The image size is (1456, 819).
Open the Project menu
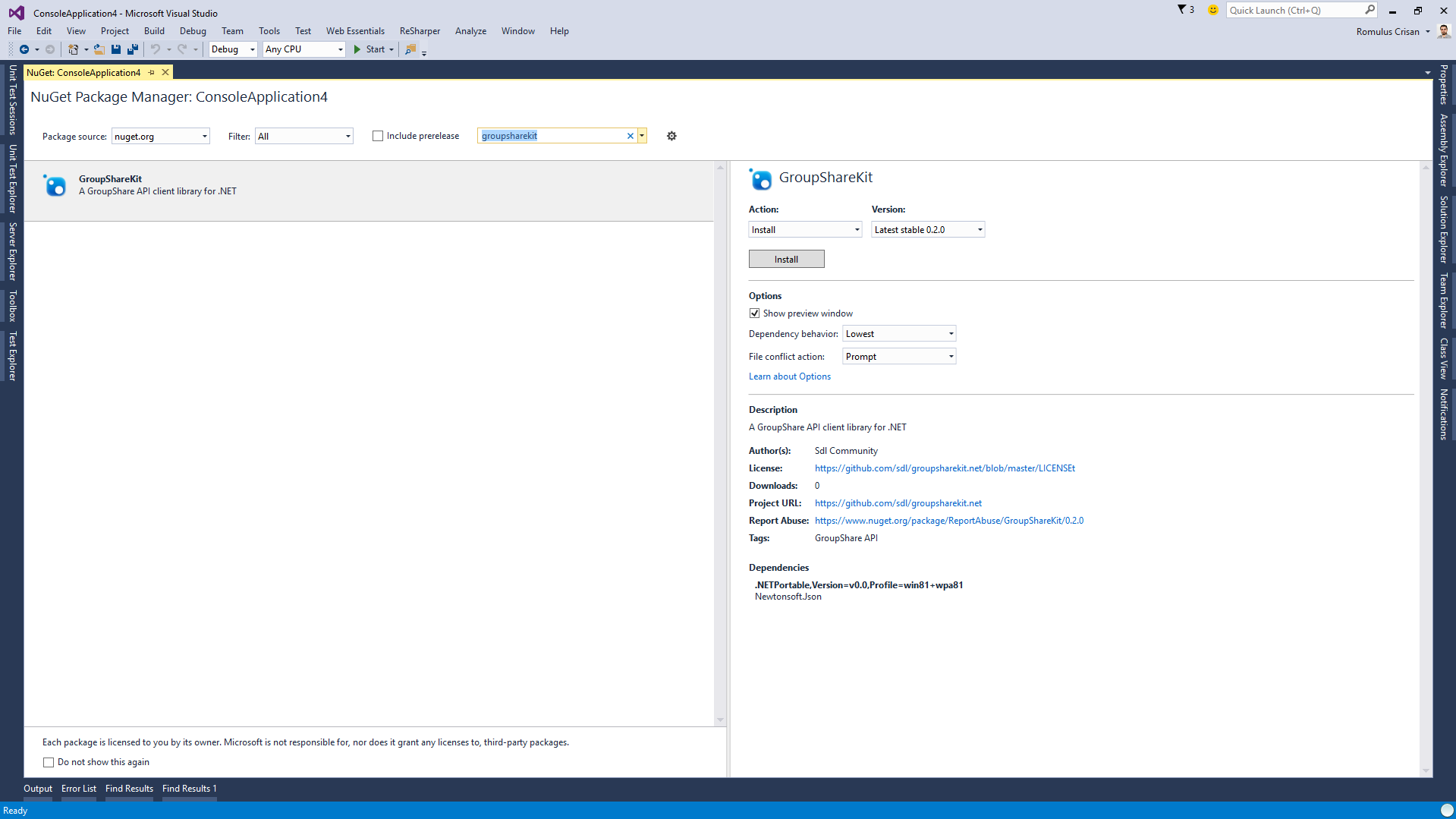pos(115,31)
